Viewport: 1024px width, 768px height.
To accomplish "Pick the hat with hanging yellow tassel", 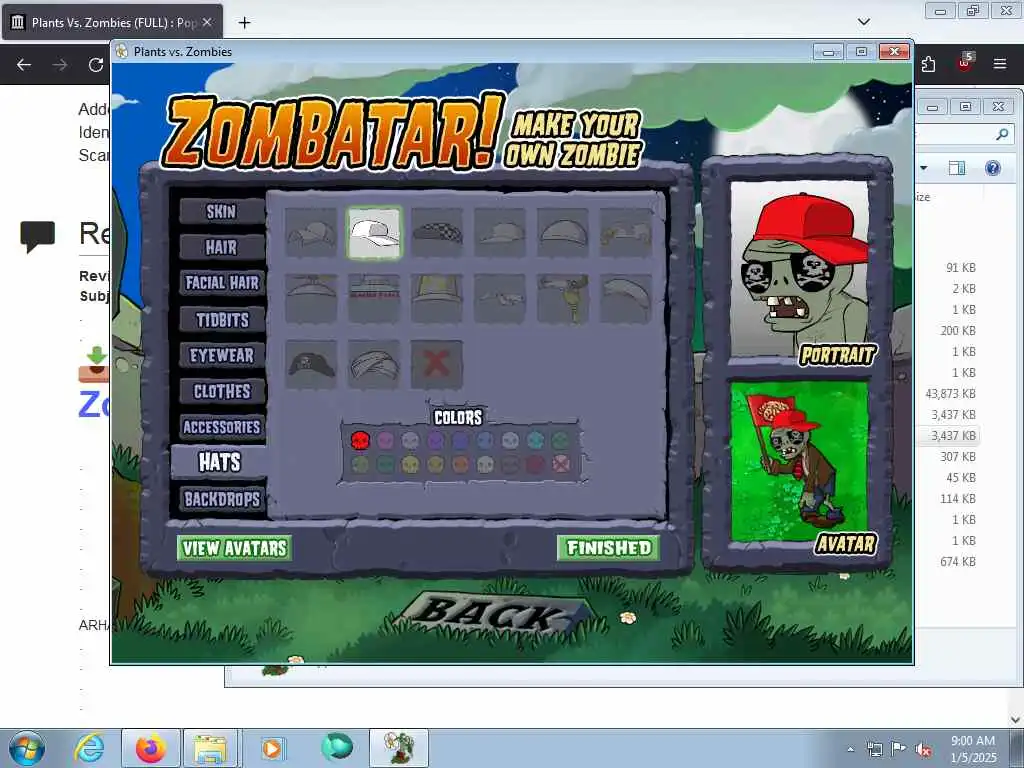I will pyautogui.click(x=563, y=298).
